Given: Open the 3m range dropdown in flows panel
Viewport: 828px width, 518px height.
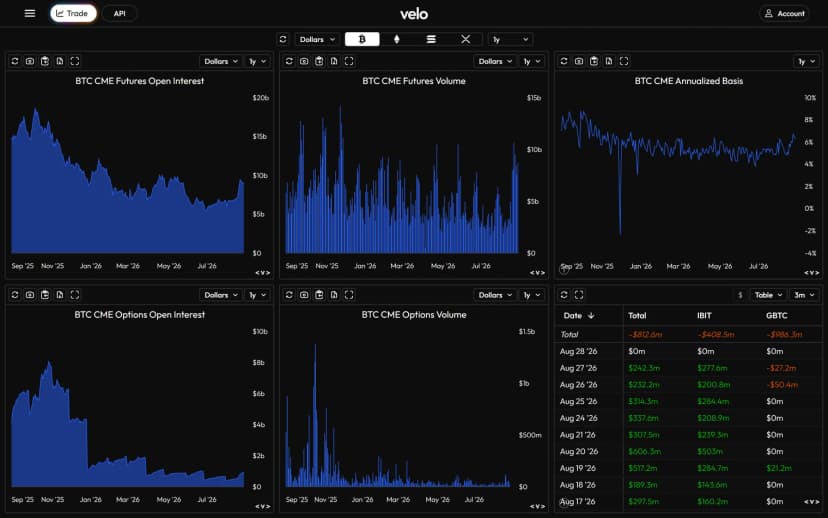Looking at the screenshot, I should 804,295.
